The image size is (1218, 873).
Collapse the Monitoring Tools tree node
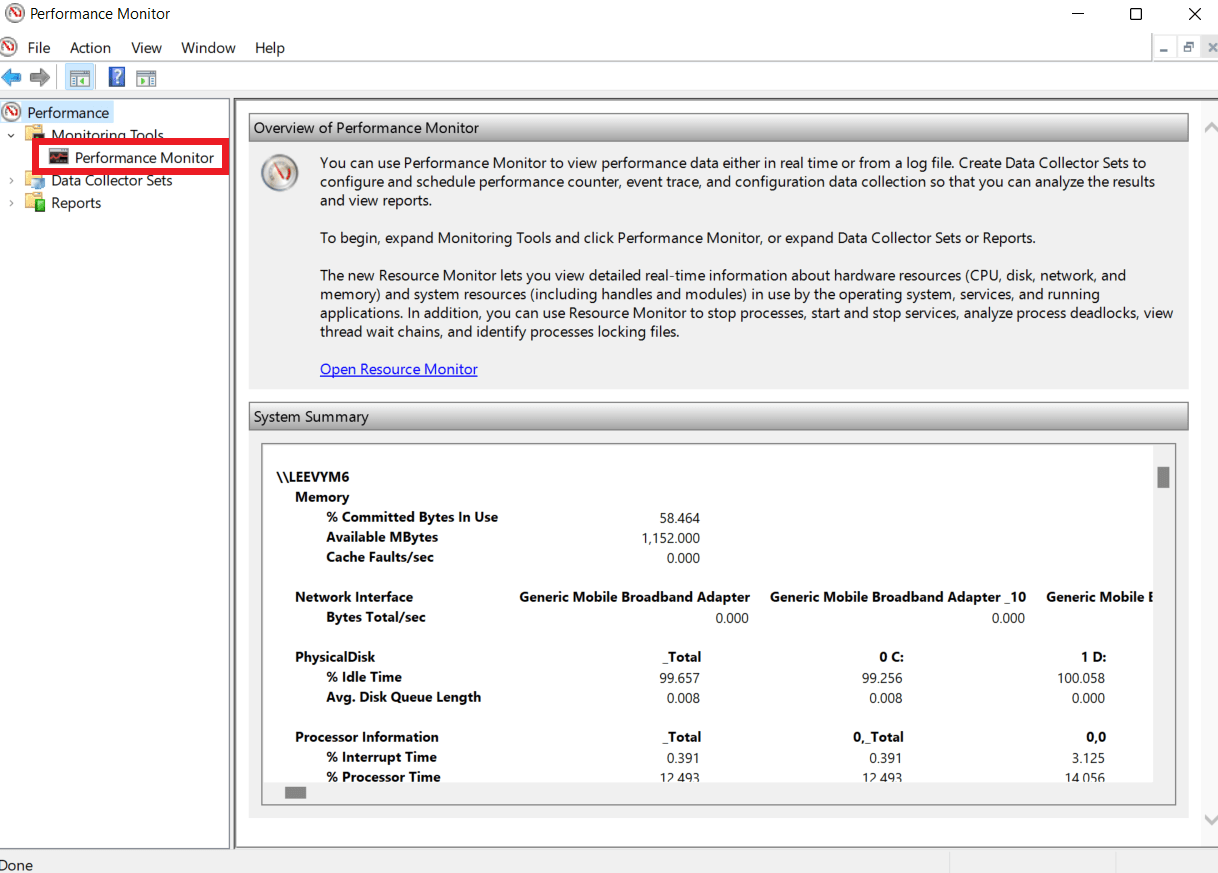[x=11, y=135]
